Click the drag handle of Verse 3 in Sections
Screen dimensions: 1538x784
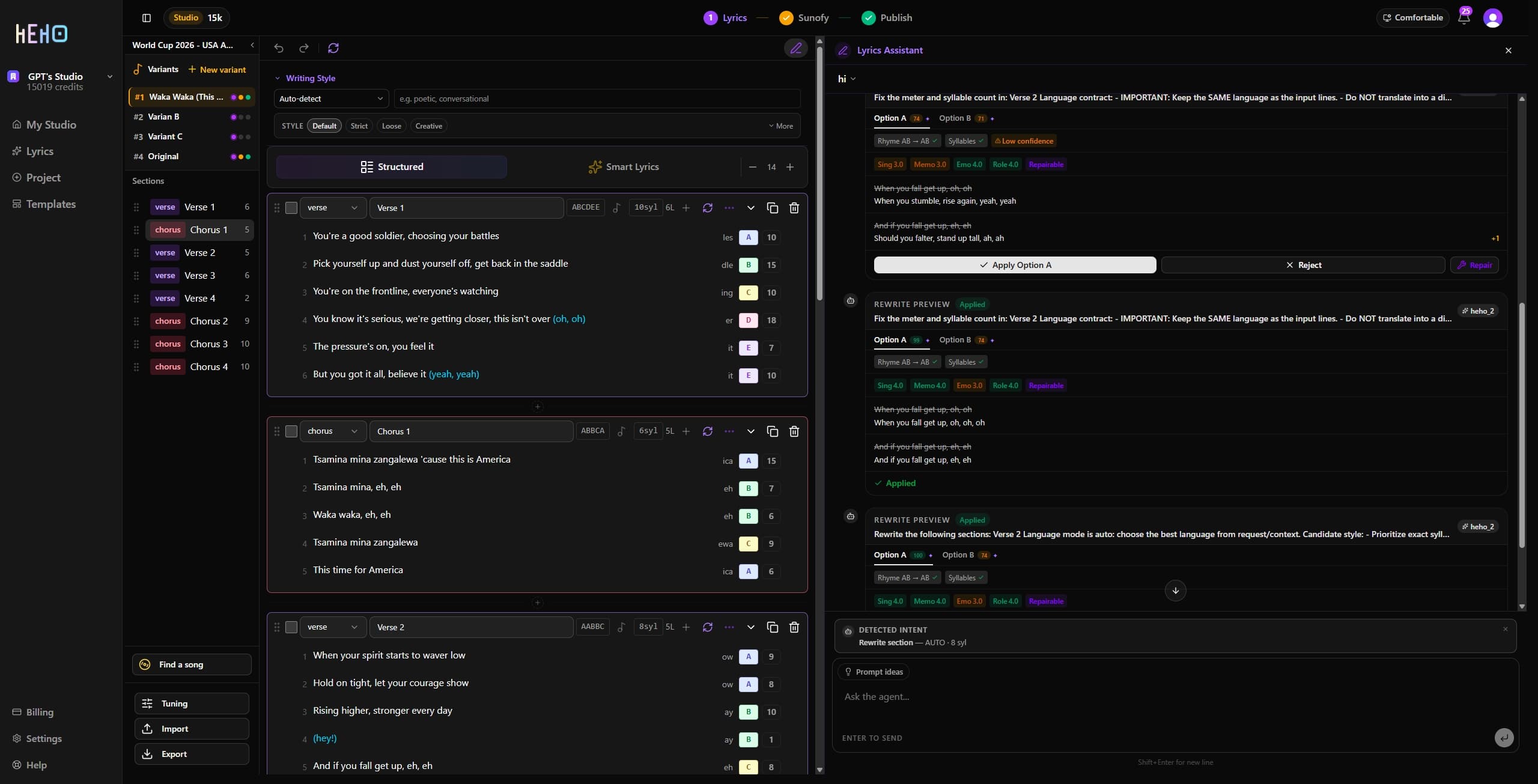click(136, 276)
